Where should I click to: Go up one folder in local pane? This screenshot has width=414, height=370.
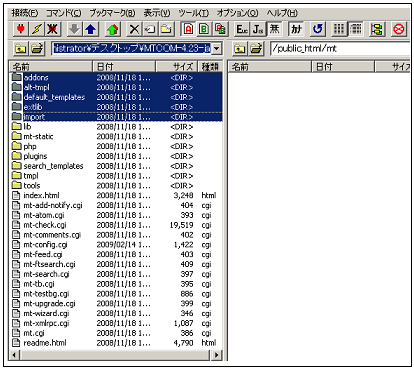point(21,49)
